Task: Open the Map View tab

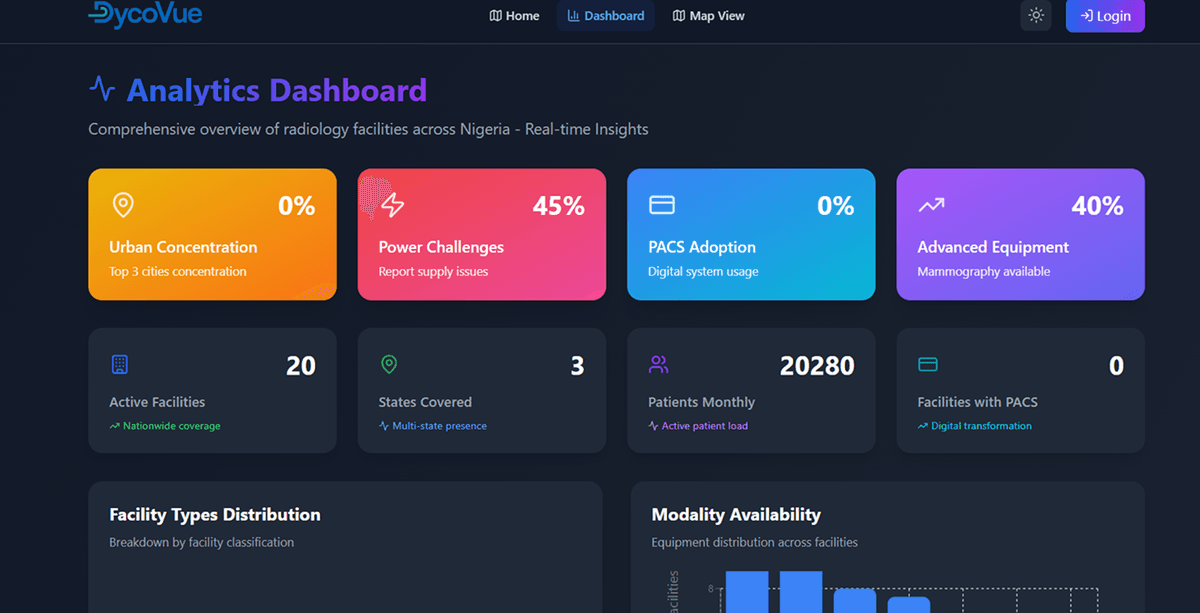Action: coord(708,15)
